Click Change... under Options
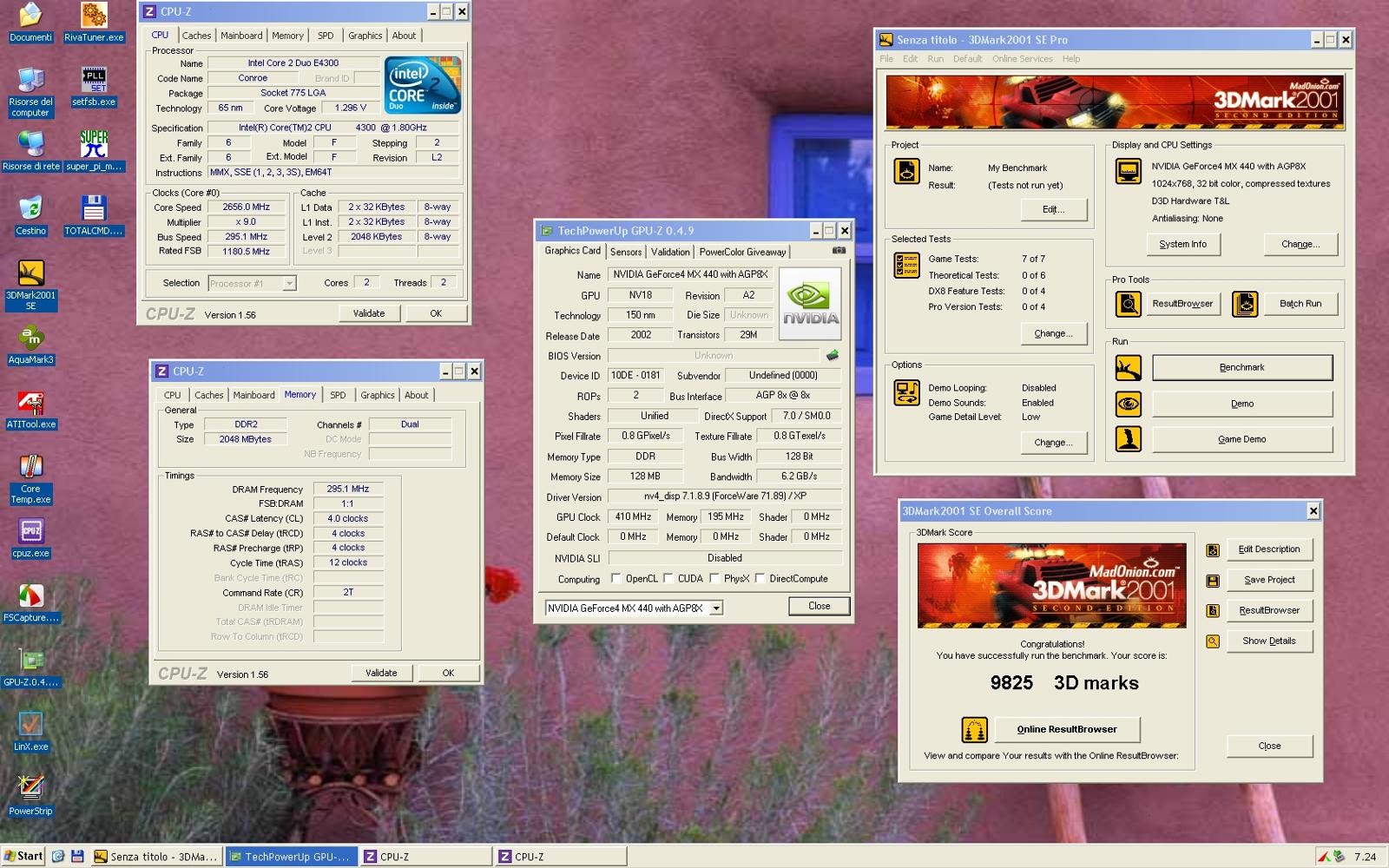The height and width of the screenshot is (868, 1389). (1053, 443)
